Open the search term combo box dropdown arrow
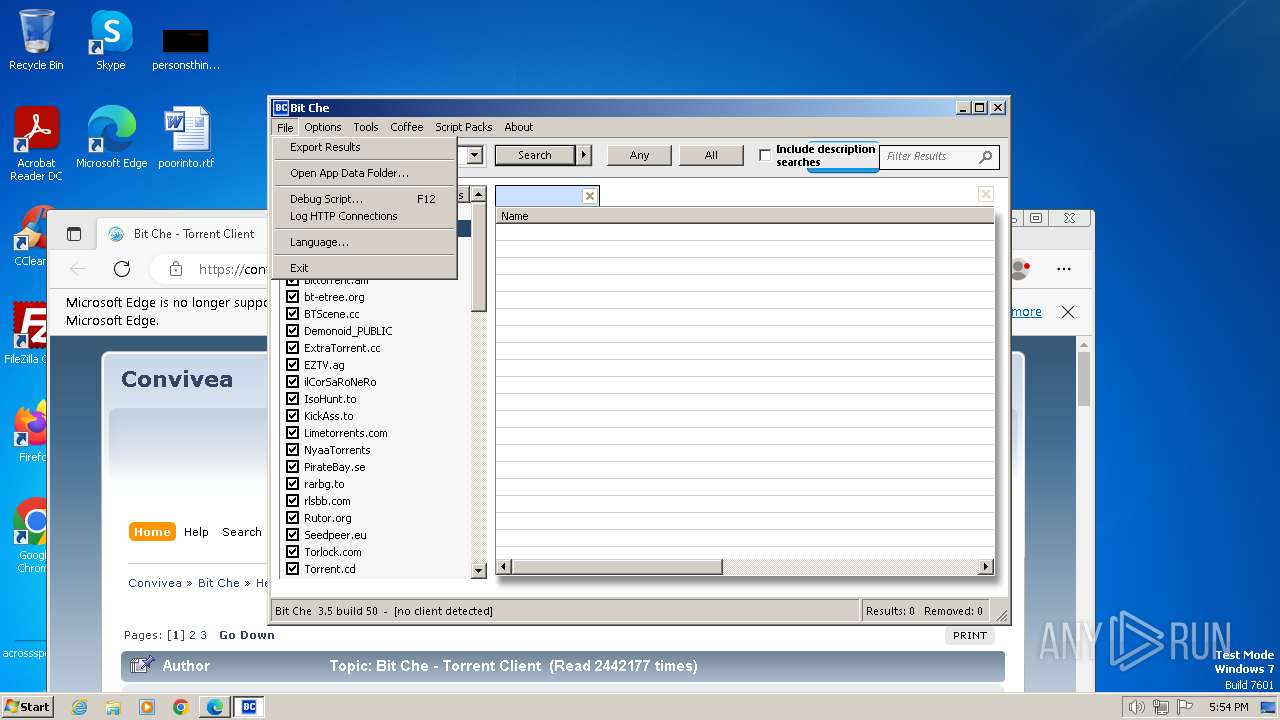The image size is (1280, 720). tap(475, 155)
